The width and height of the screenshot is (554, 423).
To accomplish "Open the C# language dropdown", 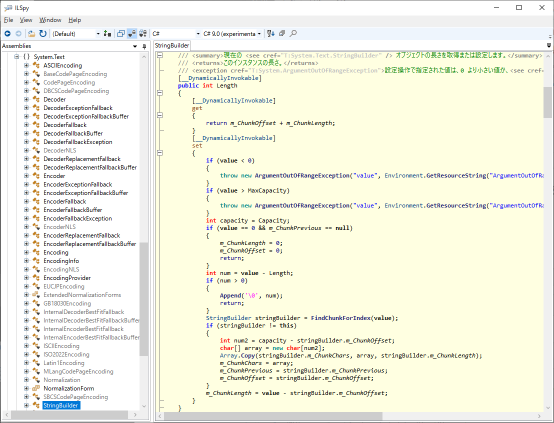I will point(176,34).
